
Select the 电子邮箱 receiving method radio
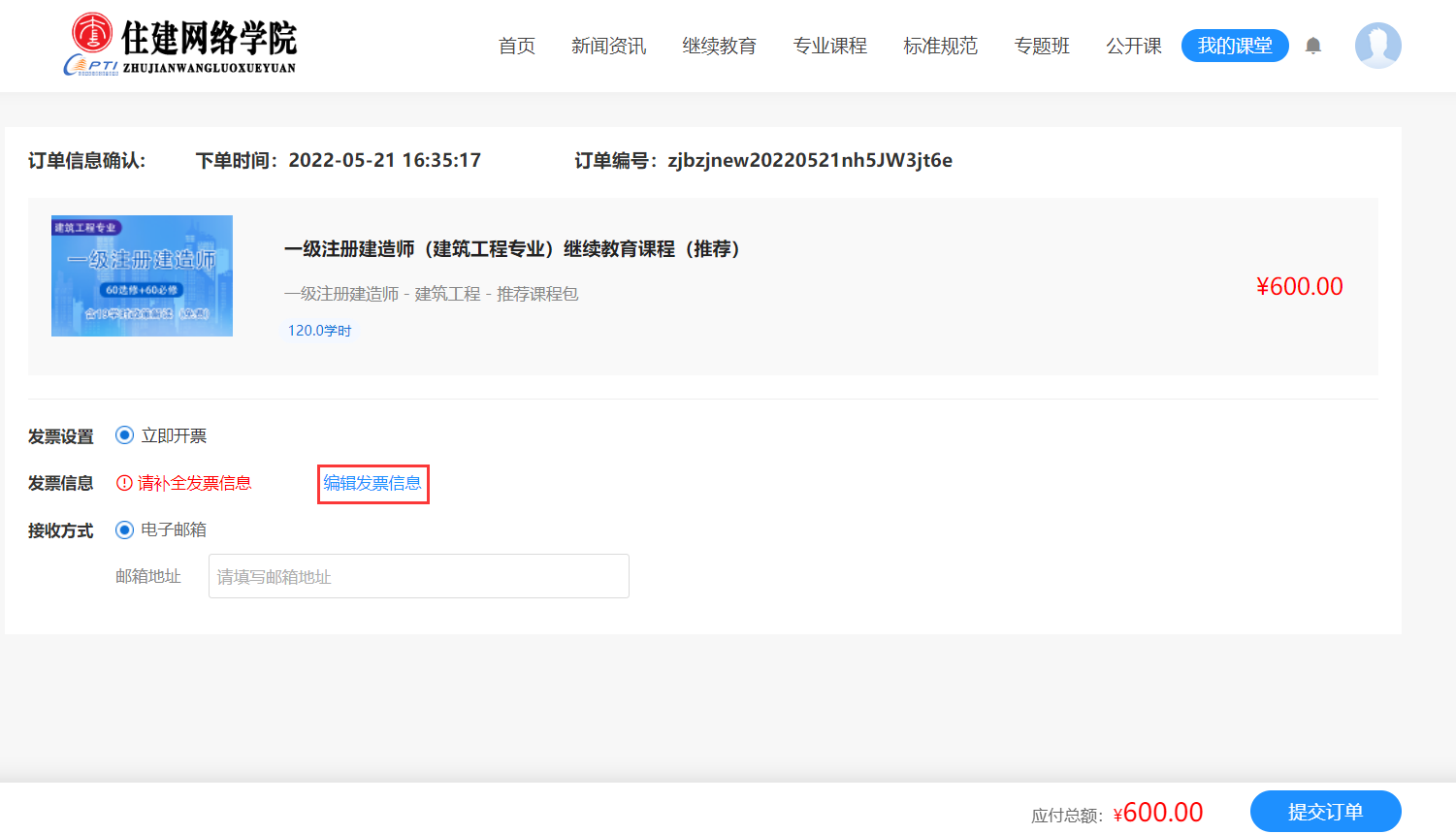(124, 529)
